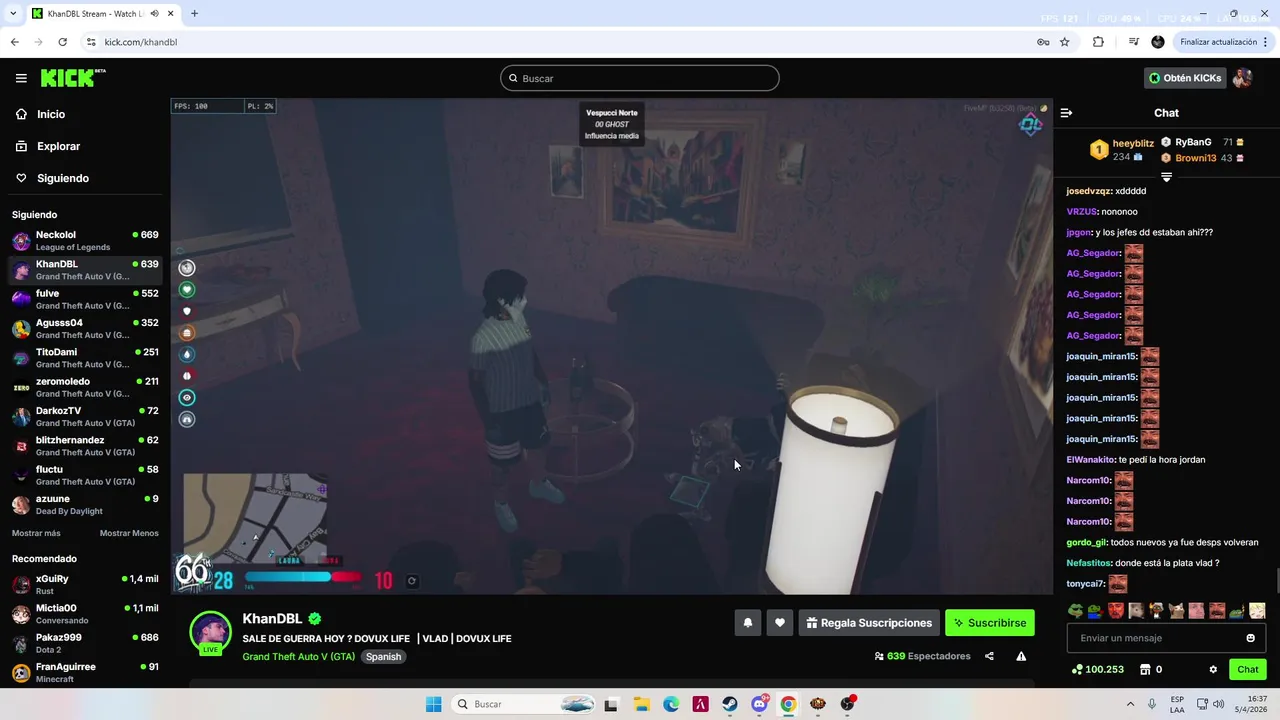Viewport: 1280px width, 720px height.
Task: Click the user profile avatar in Kick header
Action: coord(1243,78)
